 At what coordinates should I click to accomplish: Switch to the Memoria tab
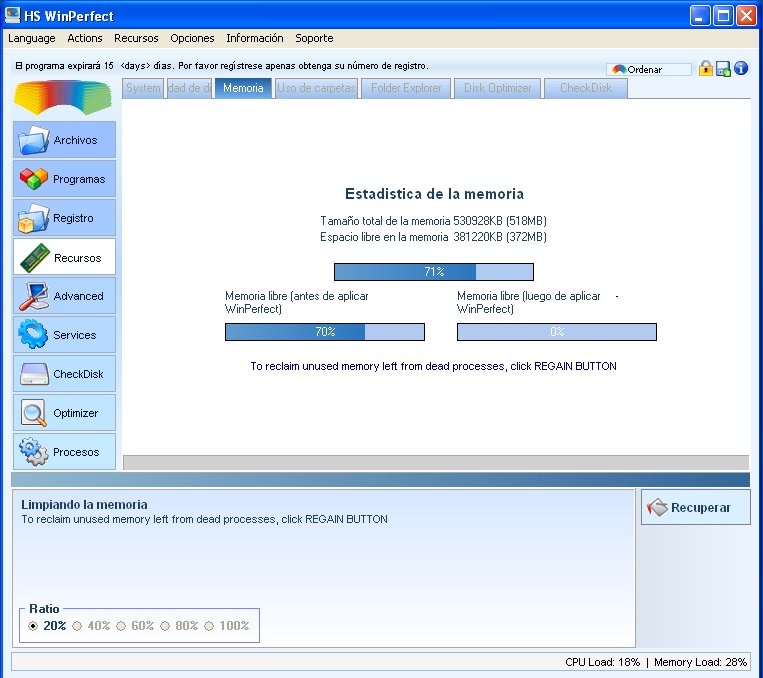tap(243, 88)
